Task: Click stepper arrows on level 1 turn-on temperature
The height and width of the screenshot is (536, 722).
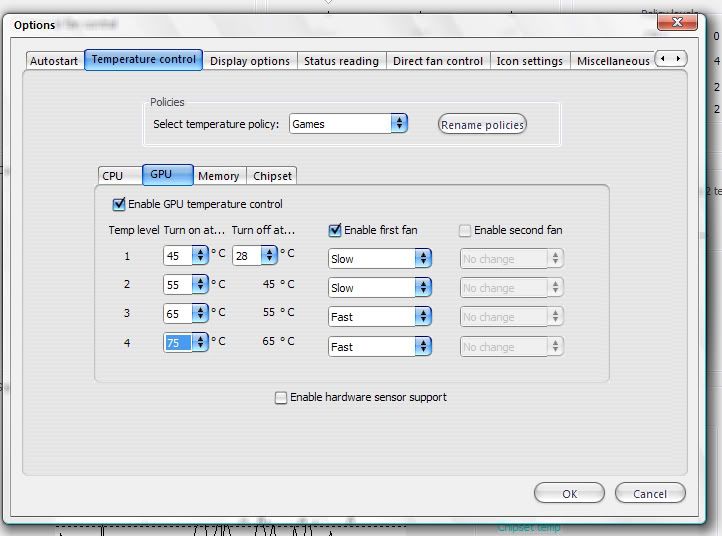Action: tap(200, 256)
